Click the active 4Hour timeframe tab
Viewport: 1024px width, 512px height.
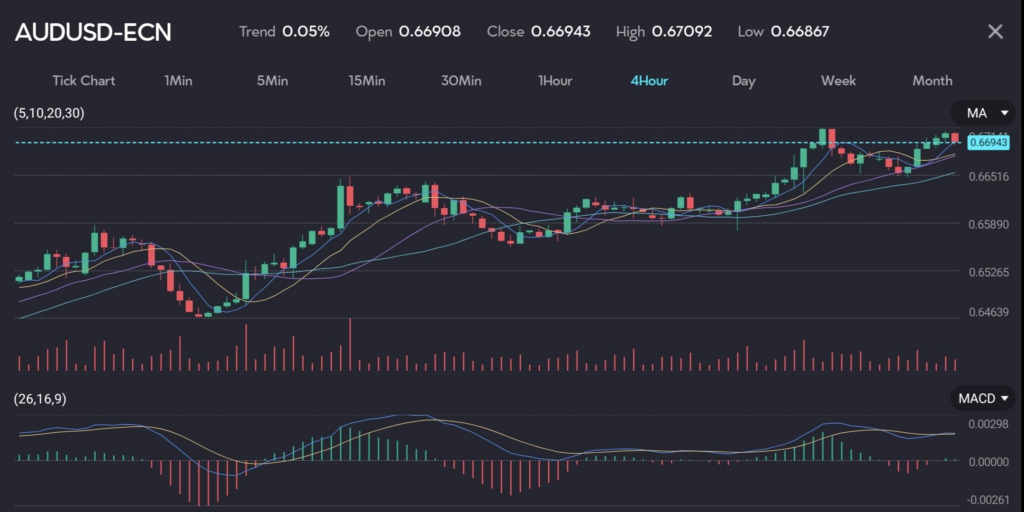649,81
